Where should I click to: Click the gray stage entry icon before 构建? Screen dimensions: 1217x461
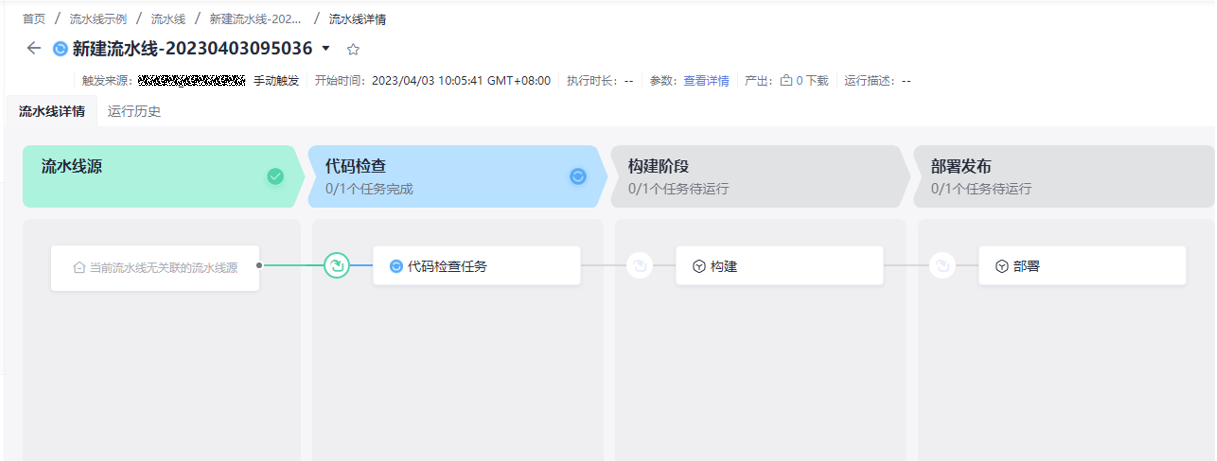coord(639,266)
